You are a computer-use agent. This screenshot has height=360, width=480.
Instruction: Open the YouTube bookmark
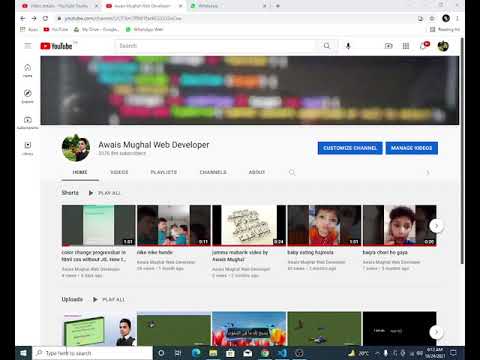click(x=56, y=29)
